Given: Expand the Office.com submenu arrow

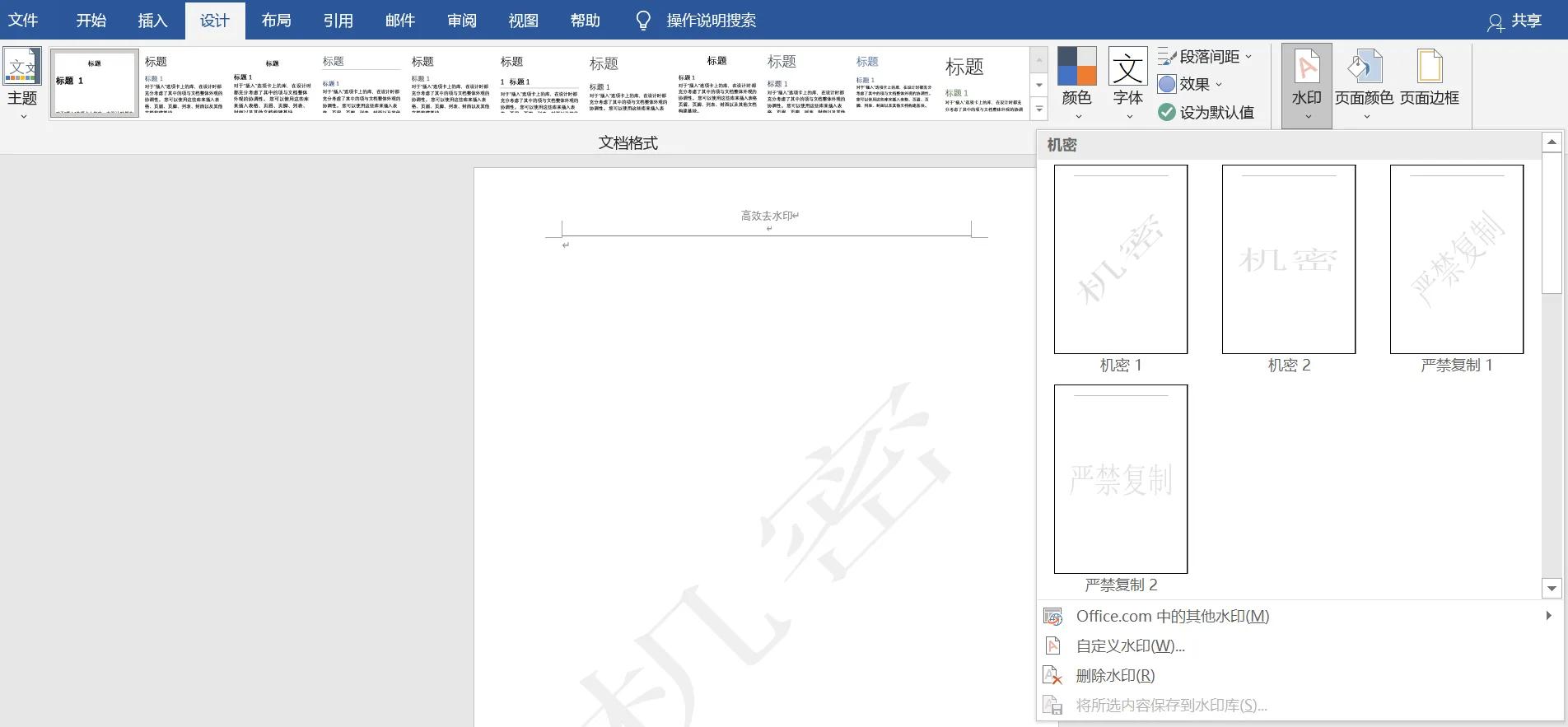Looking at the screenshot, I should (x=1548, y=616).
